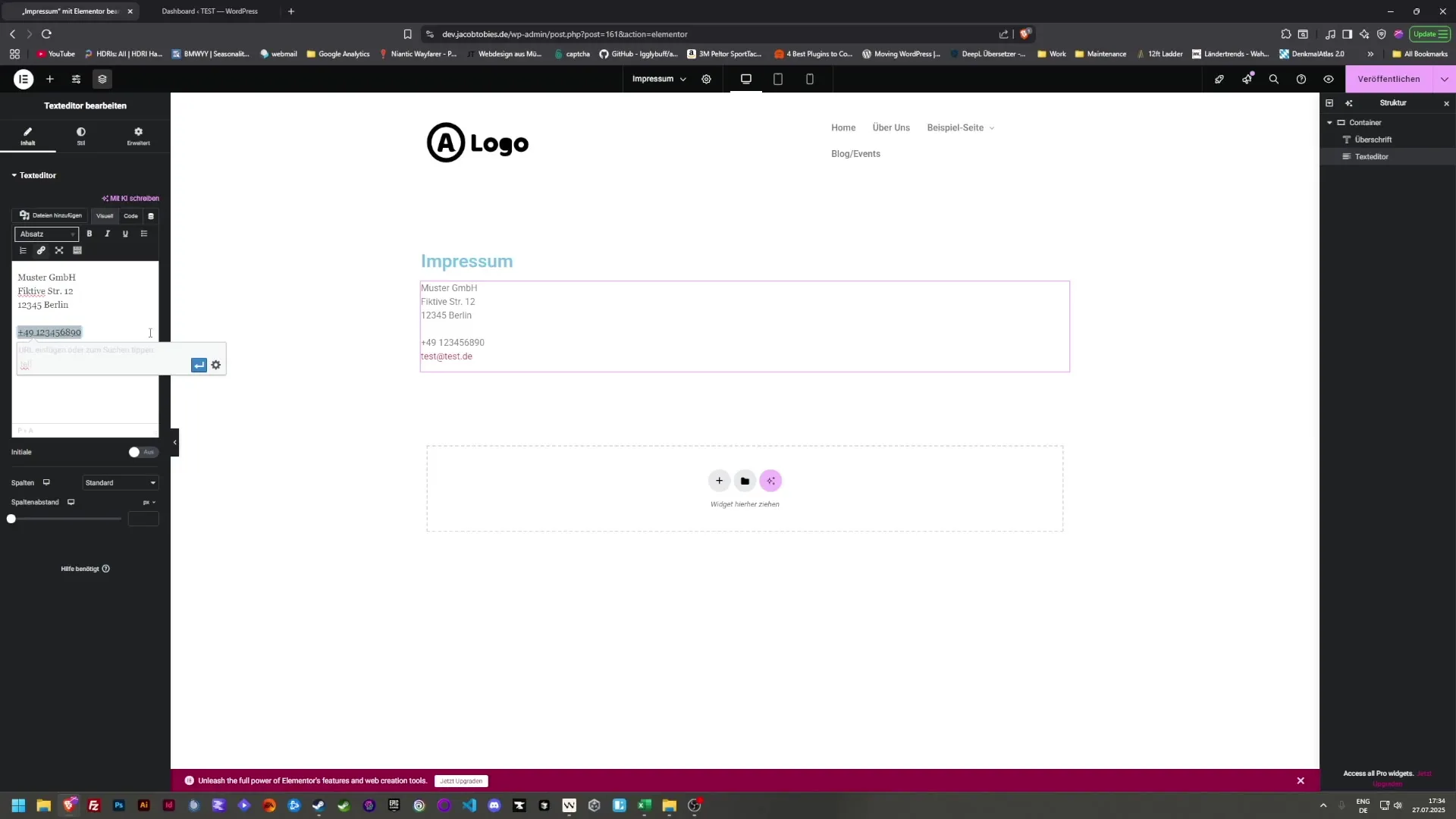Open the Struktur navigator layers icon
Image resolution: width=1456 pixels, height=819 pixels.
[x=102, y=79]
